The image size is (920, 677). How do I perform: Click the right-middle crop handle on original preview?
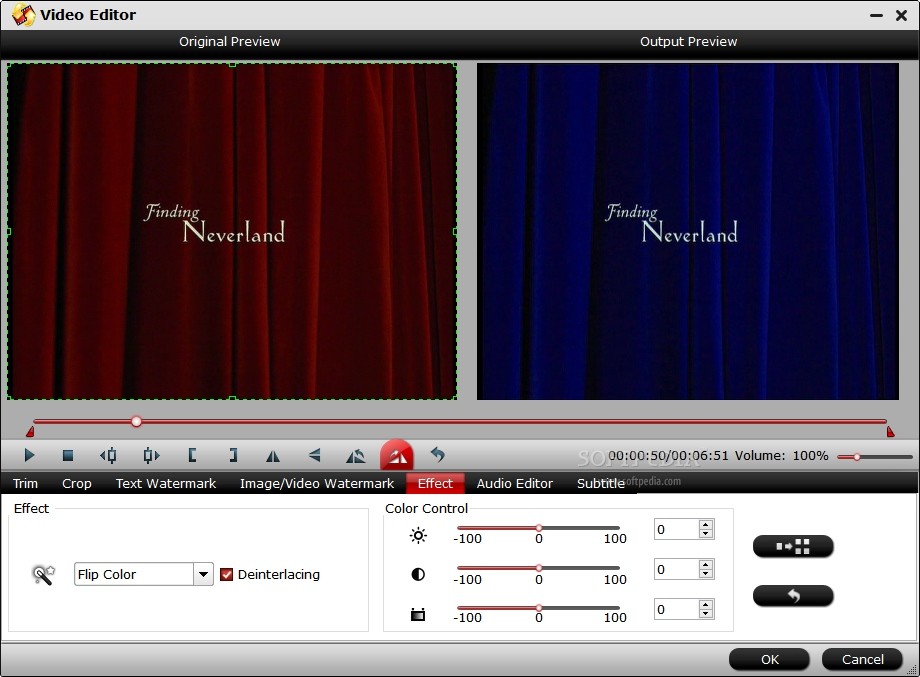(x=456, y=232)
